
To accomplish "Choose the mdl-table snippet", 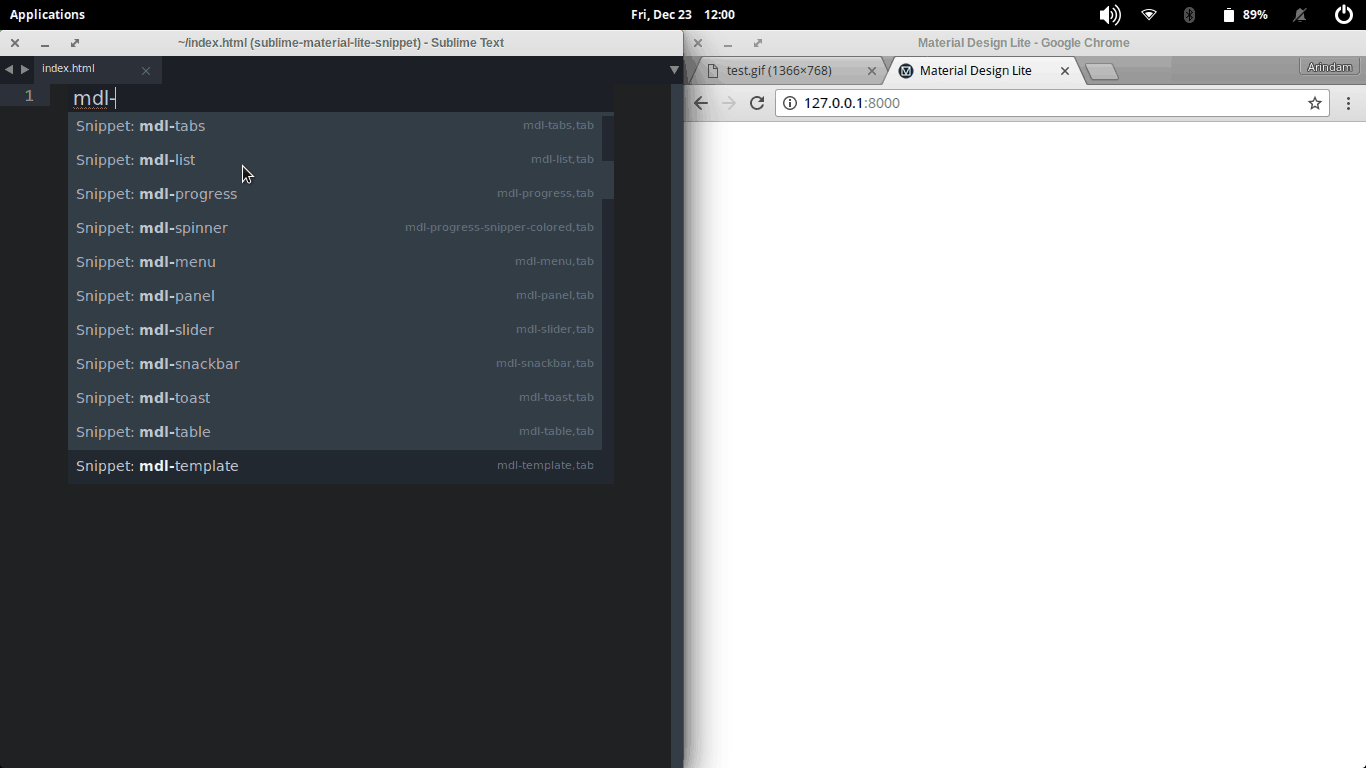I will (335, 432).
